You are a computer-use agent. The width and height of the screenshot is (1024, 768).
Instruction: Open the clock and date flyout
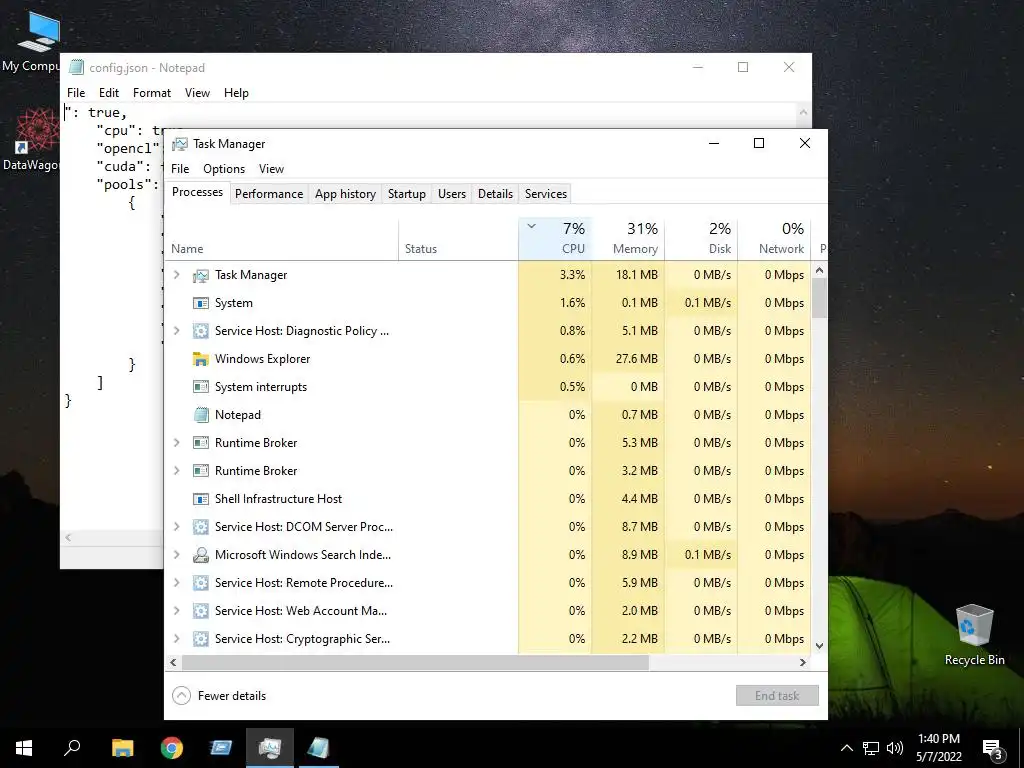click(939, 748)
